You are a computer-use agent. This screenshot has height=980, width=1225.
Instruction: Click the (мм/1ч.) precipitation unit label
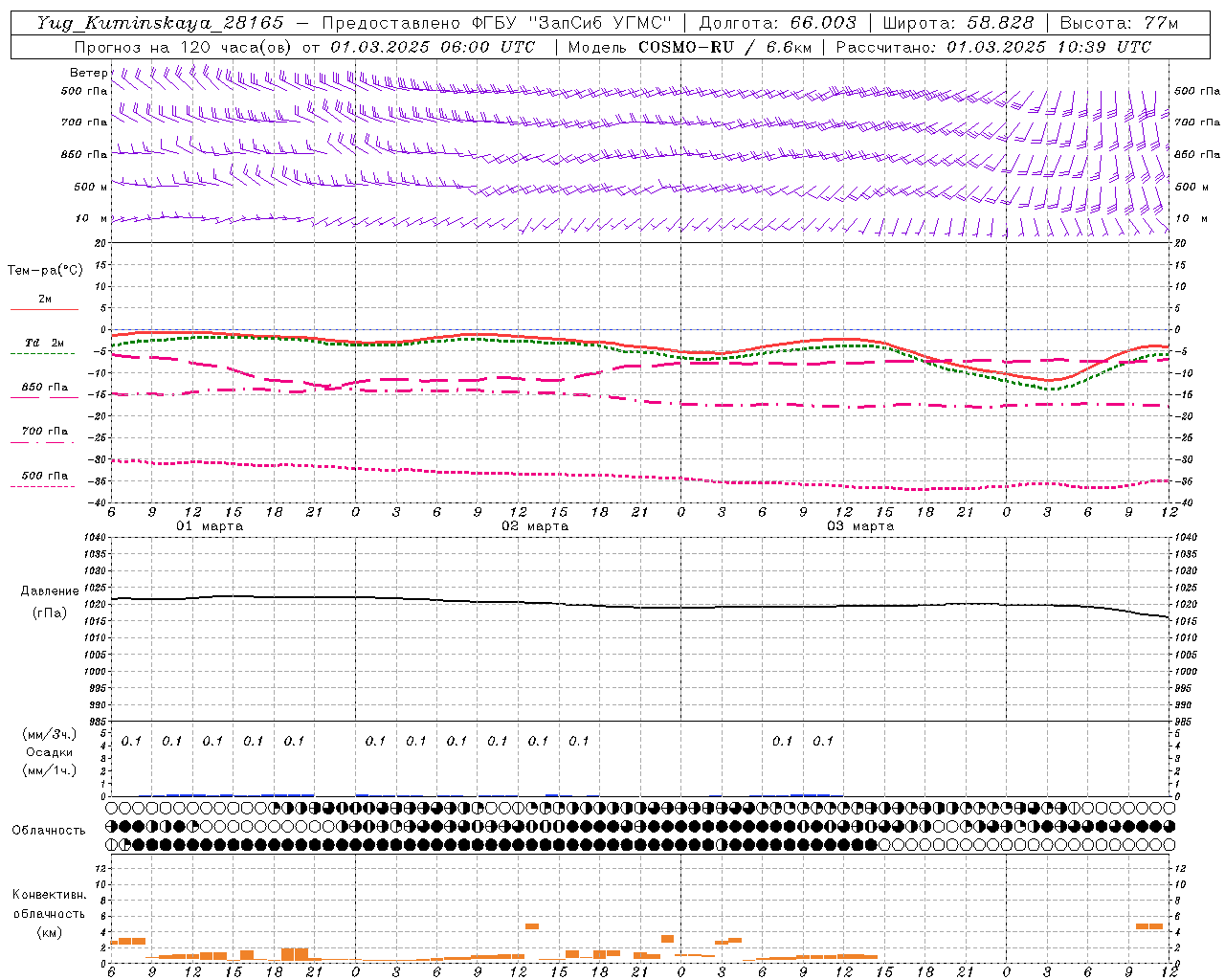point(49,769)
